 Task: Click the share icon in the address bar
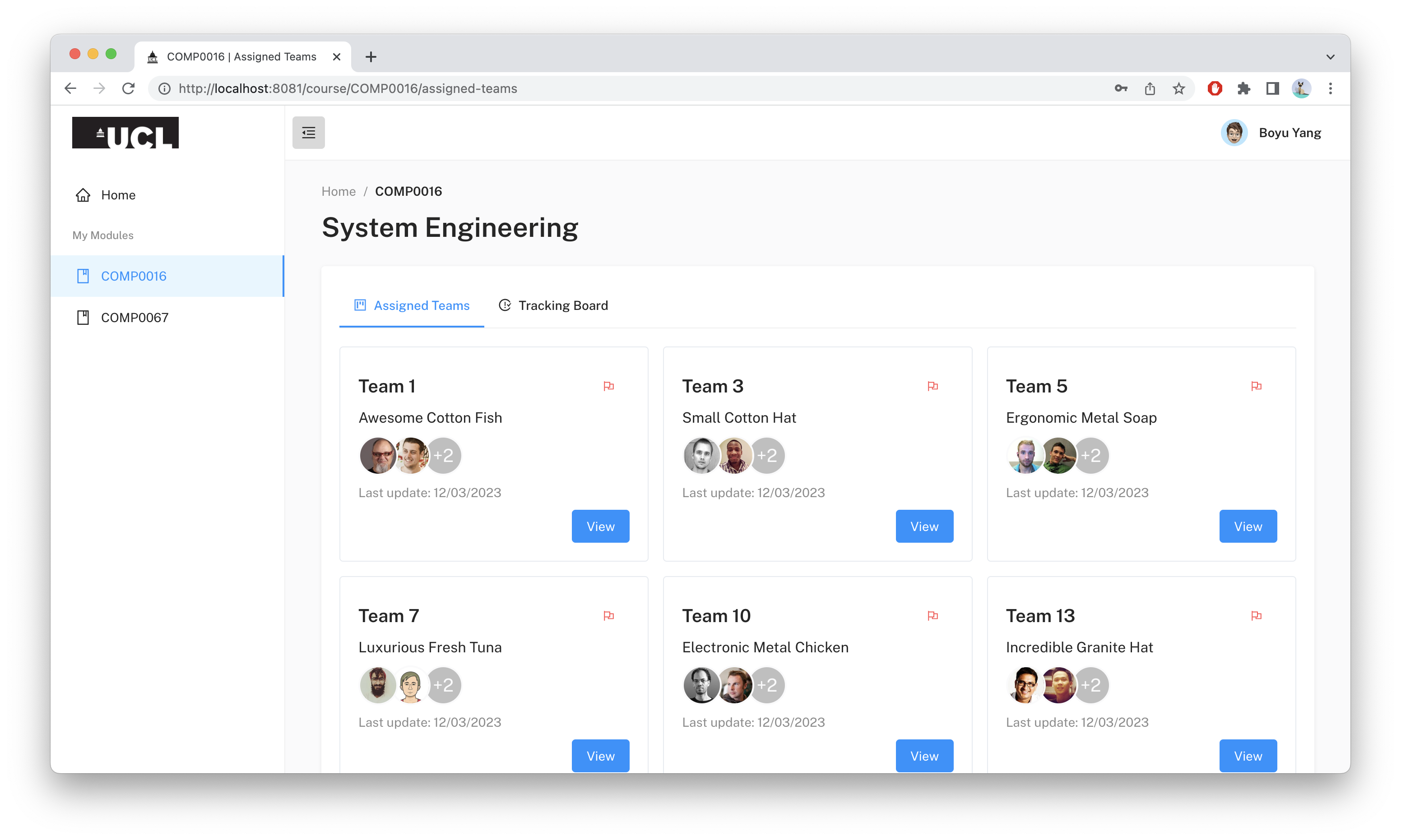[x=1150, y=88]
